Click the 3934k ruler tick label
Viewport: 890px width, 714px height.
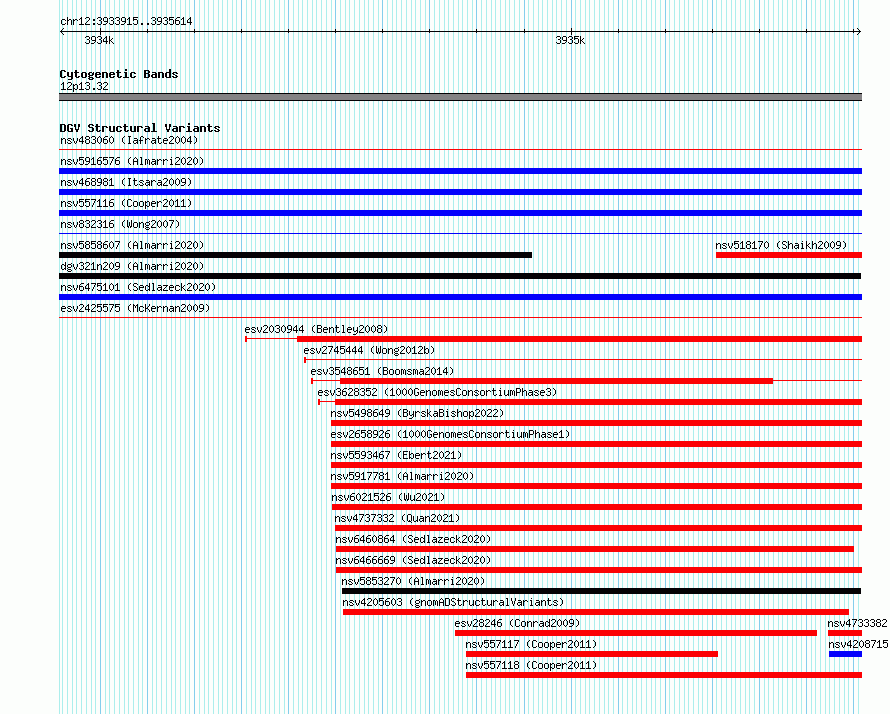point(99,40)
